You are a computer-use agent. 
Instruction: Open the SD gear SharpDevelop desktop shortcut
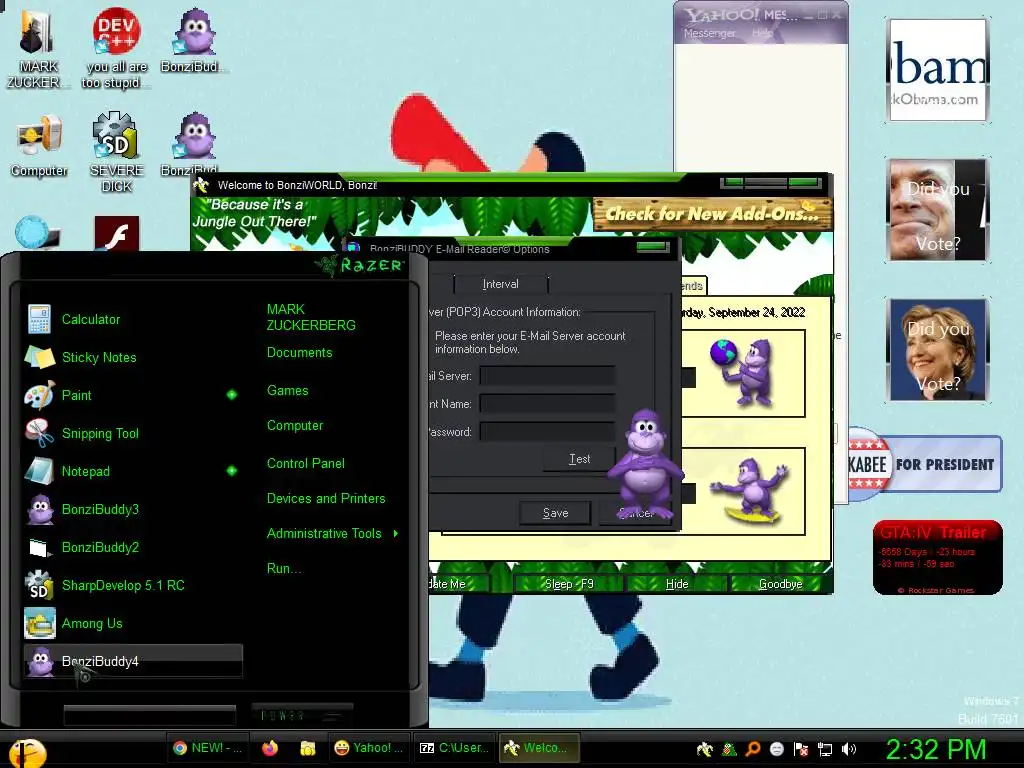(x=116, y=152)
